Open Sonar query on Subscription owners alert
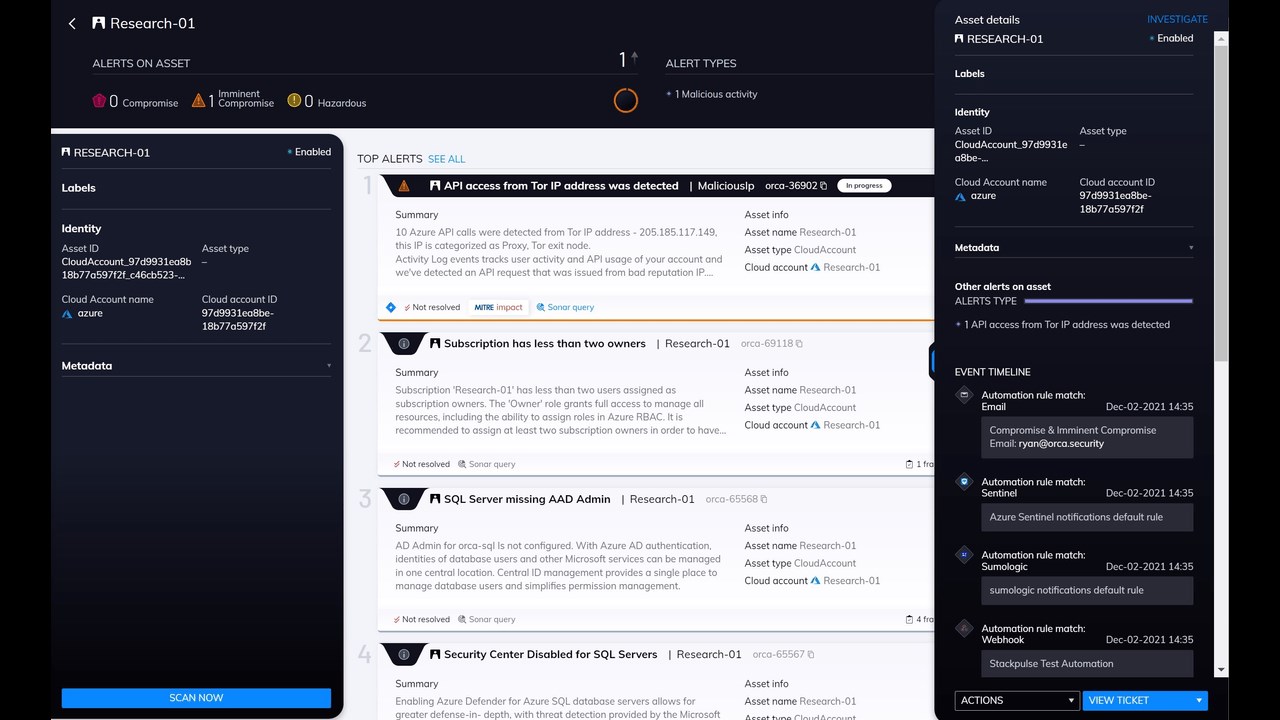The height and width of the screenshot is (720, 1280). coord(487,464)
